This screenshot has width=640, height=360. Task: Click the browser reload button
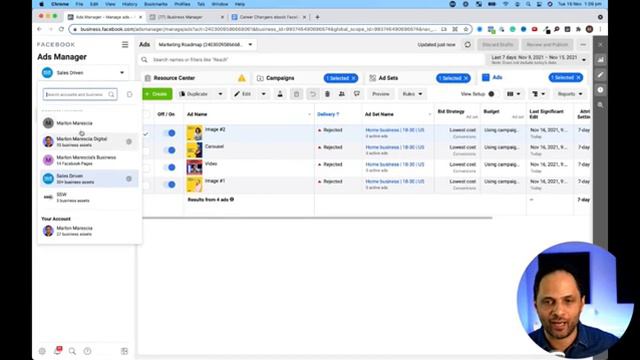tap(61, 29)
